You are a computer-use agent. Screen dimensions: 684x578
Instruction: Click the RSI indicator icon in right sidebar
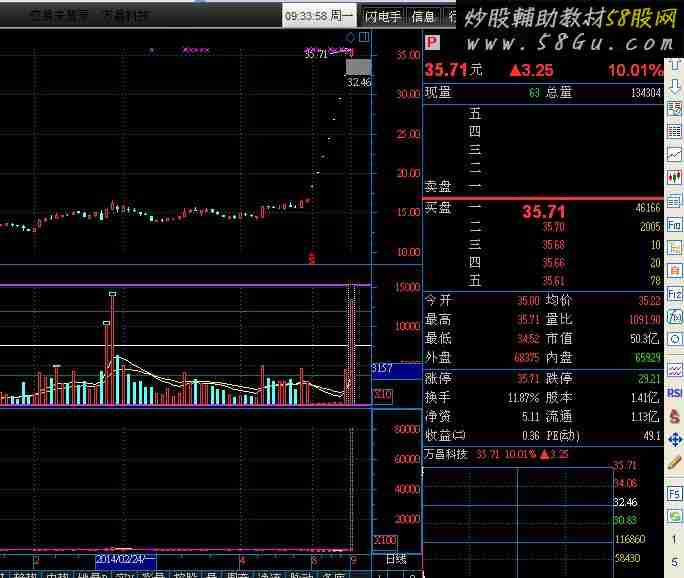coord(675,392)
